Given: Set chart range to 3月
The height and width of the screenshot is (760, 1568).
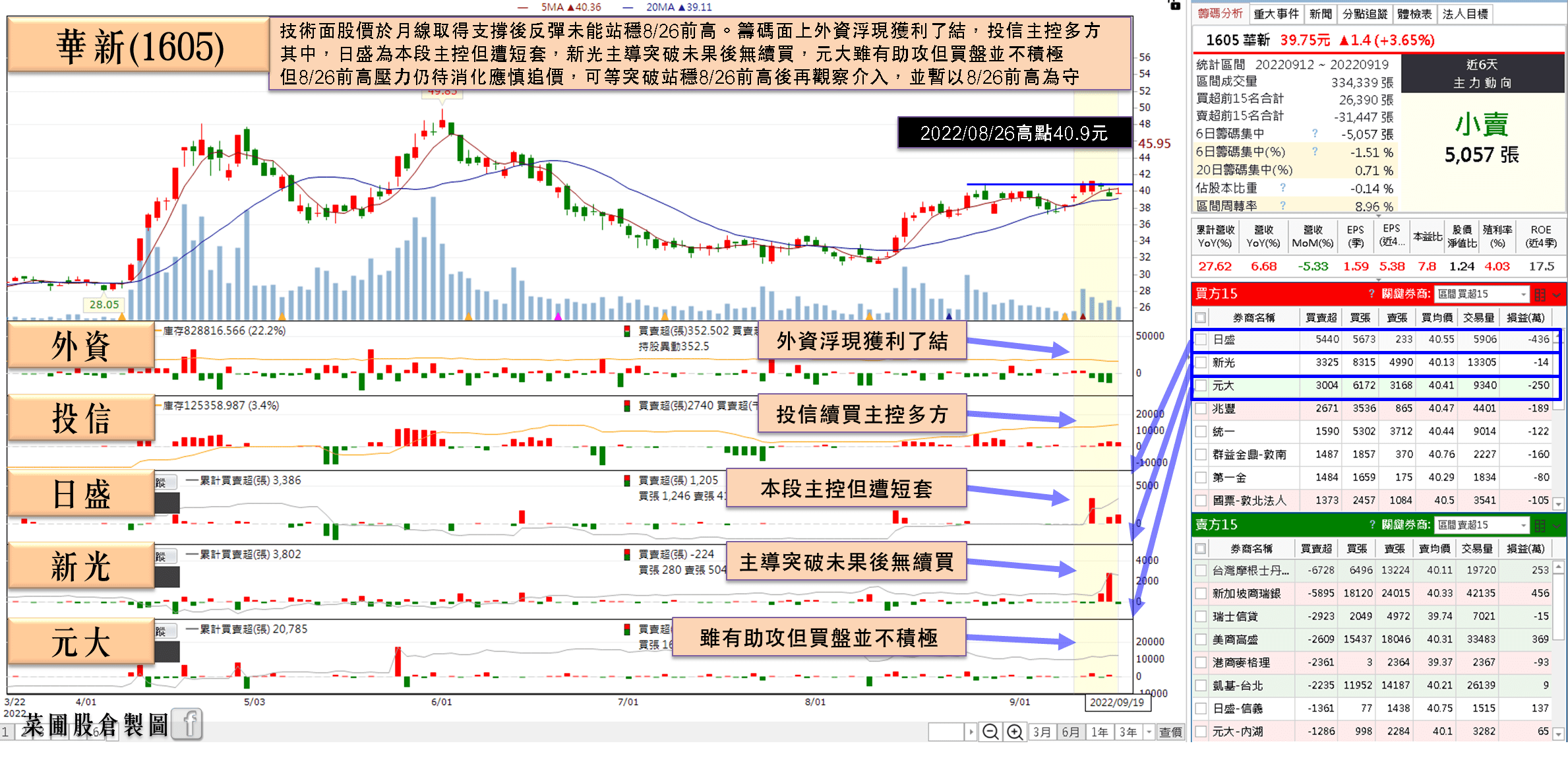Looking at the screenshot, I should tap(1042, 732).
